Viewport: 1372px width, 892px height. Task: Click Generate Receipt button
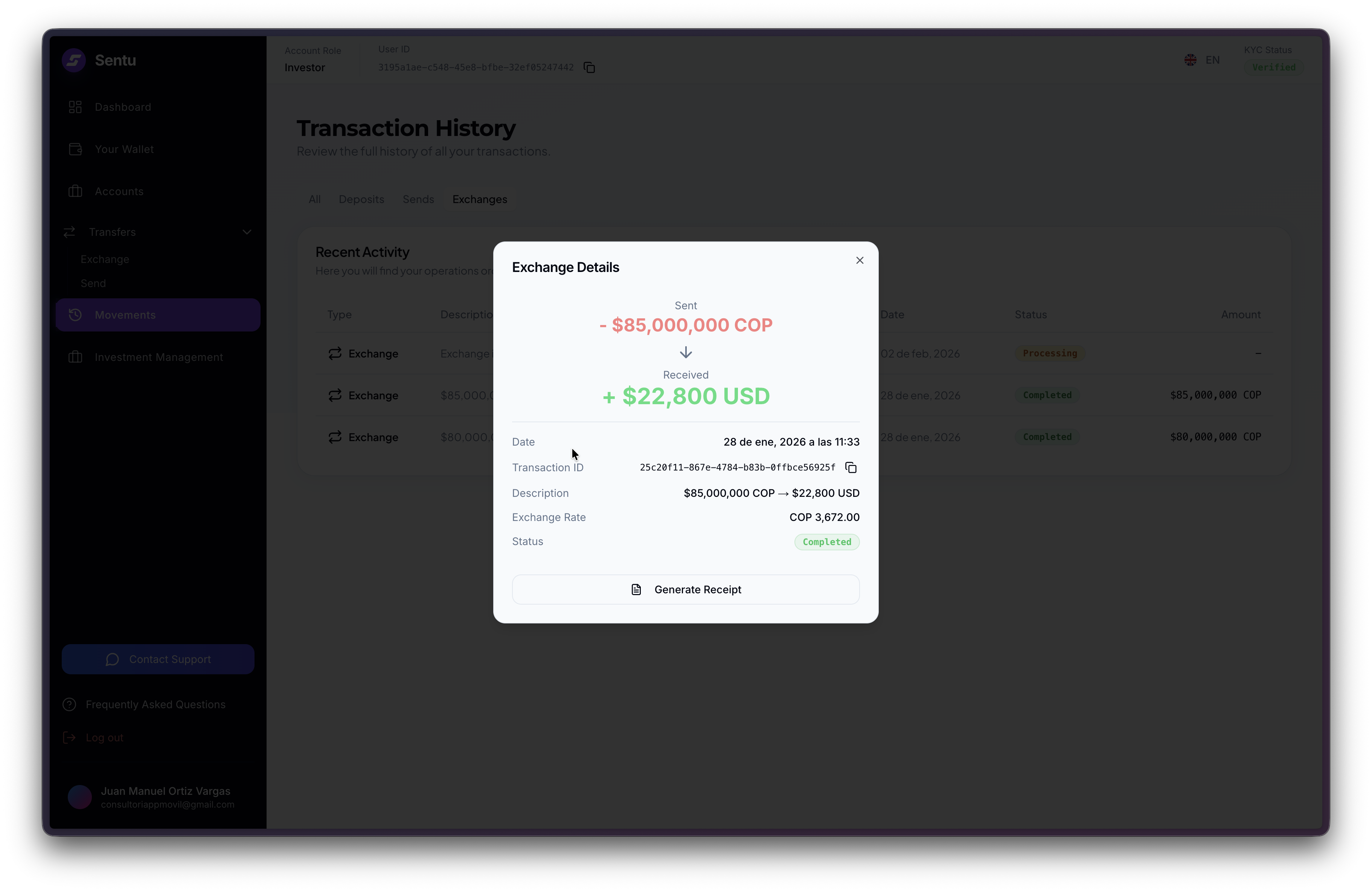[685, 589]
